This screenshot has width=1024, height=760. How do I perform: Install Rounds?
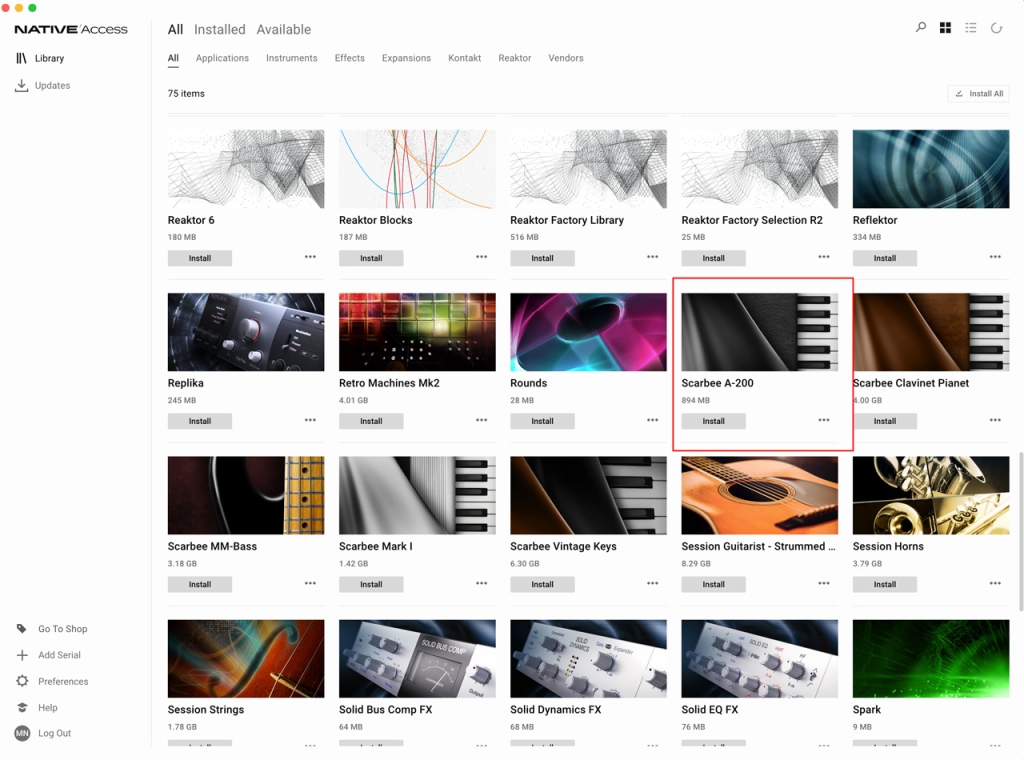[542, 421]
